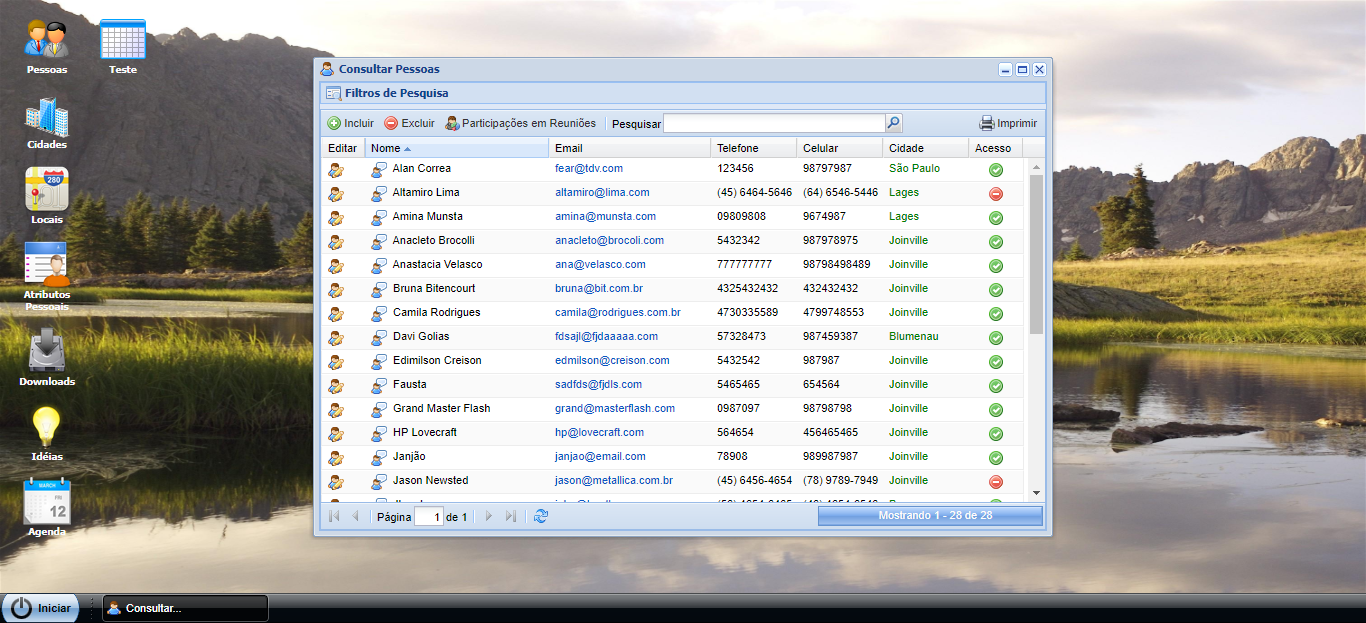Toggle red access status for Jason Newsted
The height and width of the screenshot is (623, 1366).
[x=996, y=482]
